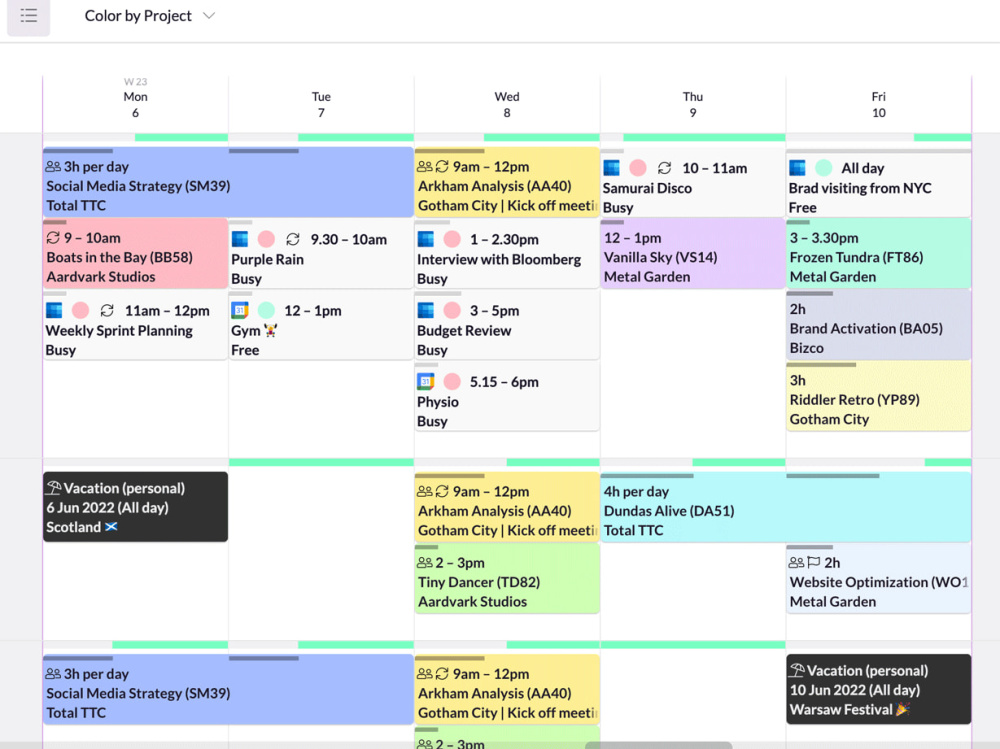Click the chevron beside Color by Project
The width and height of the screenshot is (1000, 749).
tap(209, 16)
